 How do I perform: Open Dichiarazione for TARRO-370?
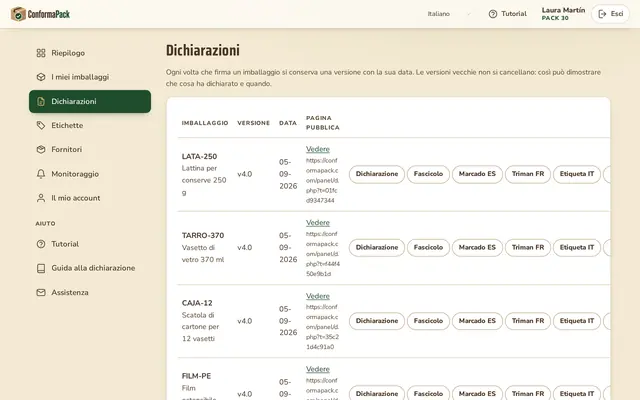point(376,247)
